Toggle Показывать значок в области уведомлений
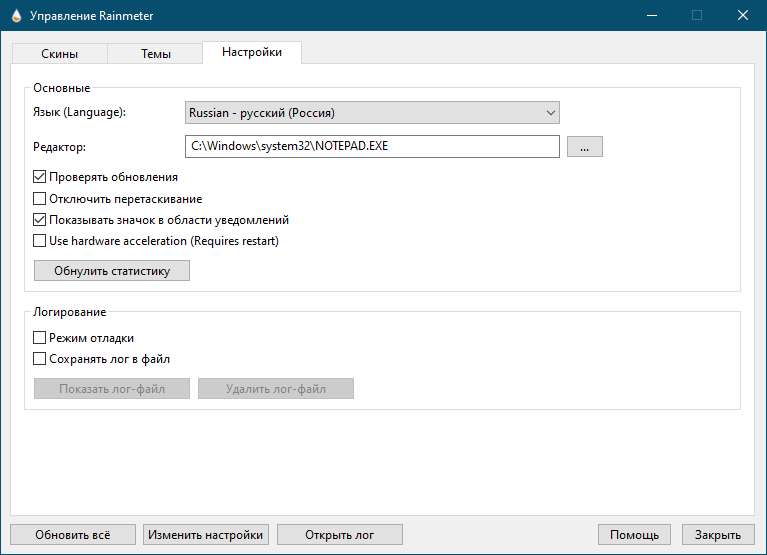Image resolution: width=767 pixels, height=555 pixels. [x=40, y=220]
